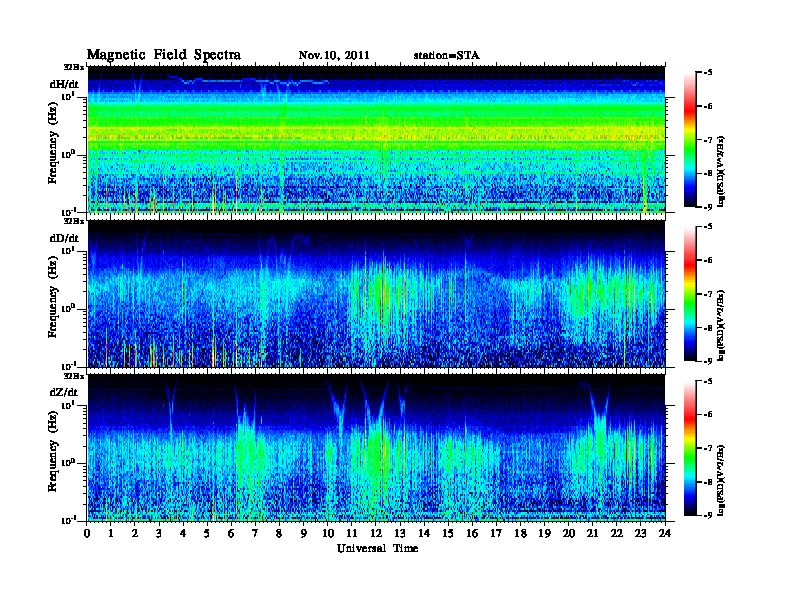Click the "Magnetic Field Spectra" title

[164, 55]
